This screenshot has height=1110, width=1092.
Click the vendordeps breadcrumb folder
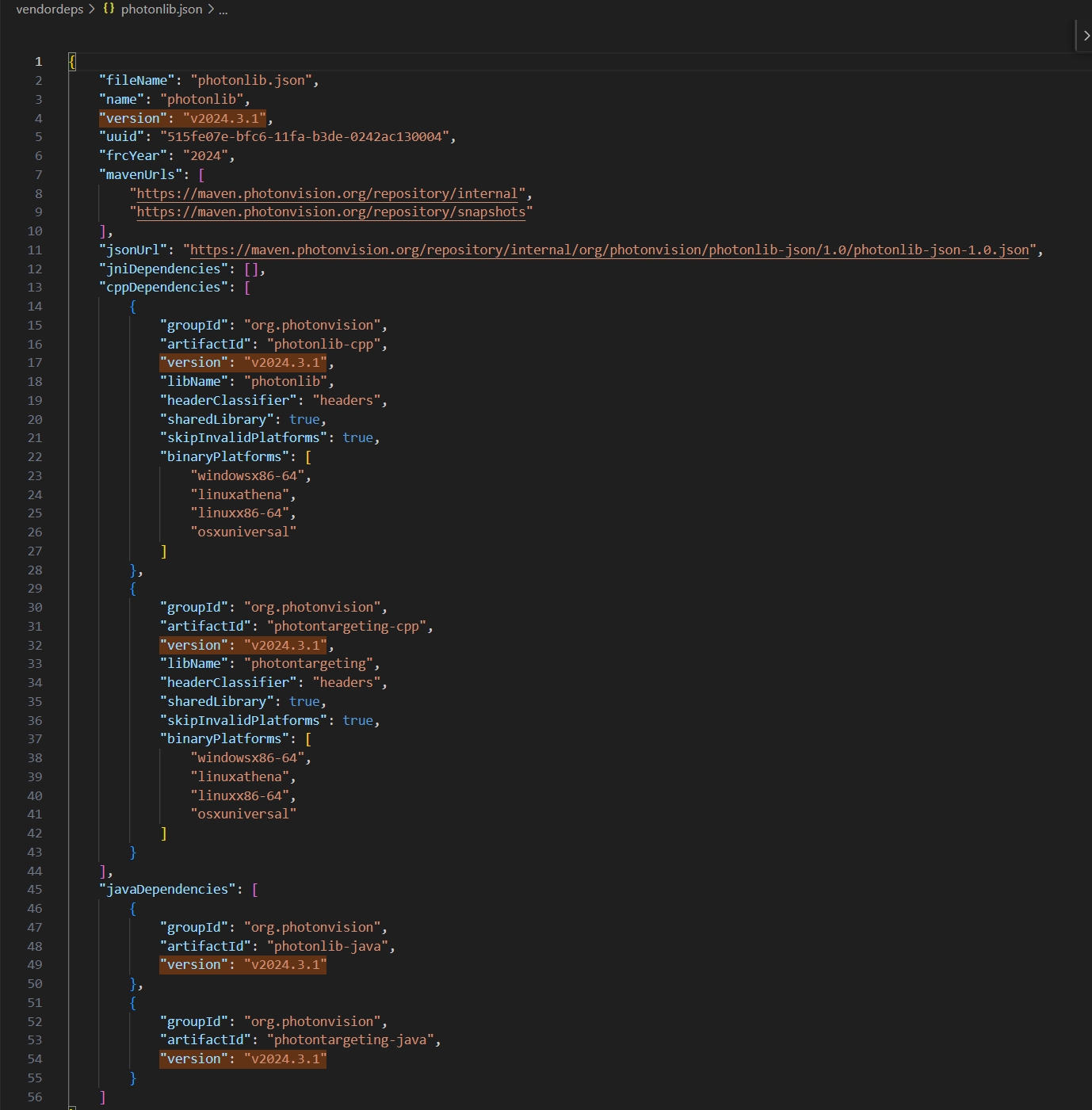(49, 10)
